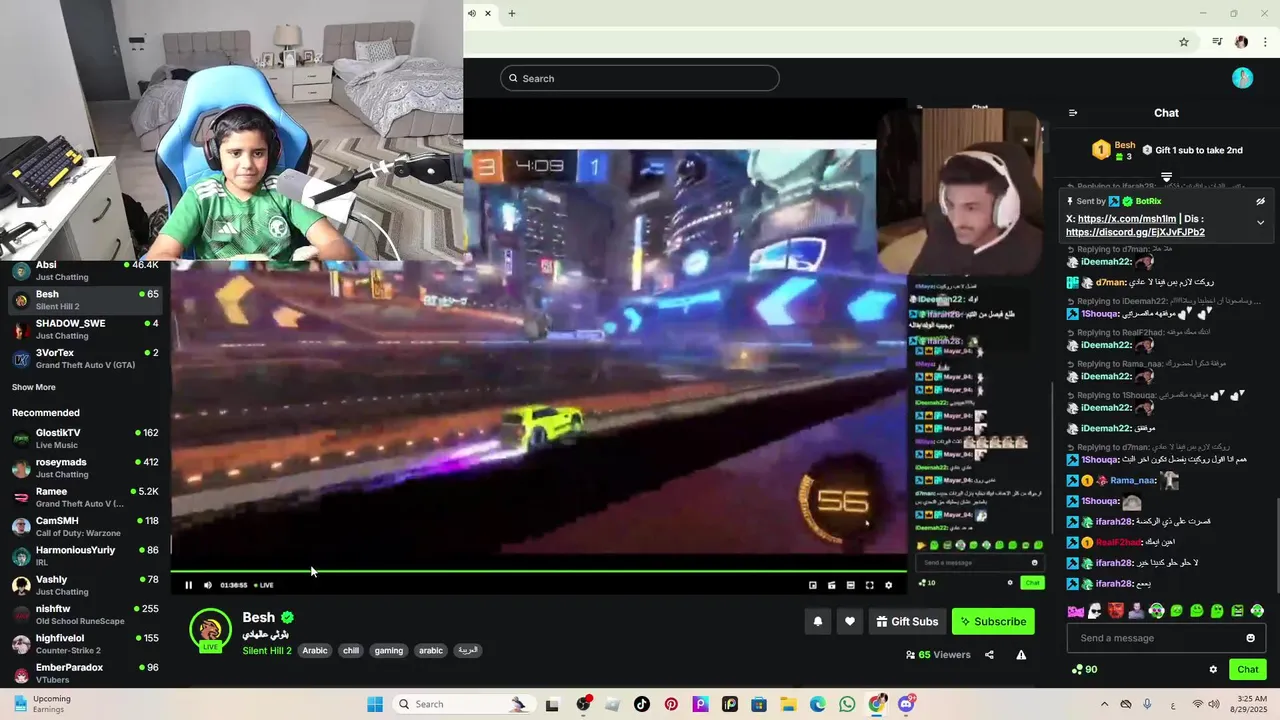Toggle theater mode in the video player
1280x720 pixels.
tap(850, 585)
